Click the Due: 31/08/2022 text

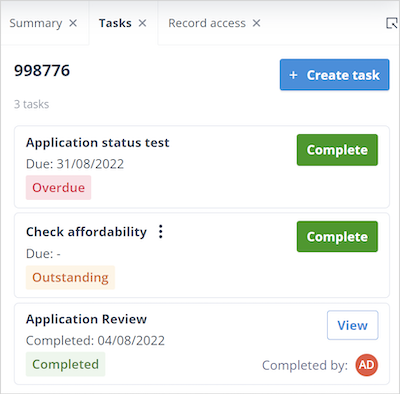click(x=75, y=164)
